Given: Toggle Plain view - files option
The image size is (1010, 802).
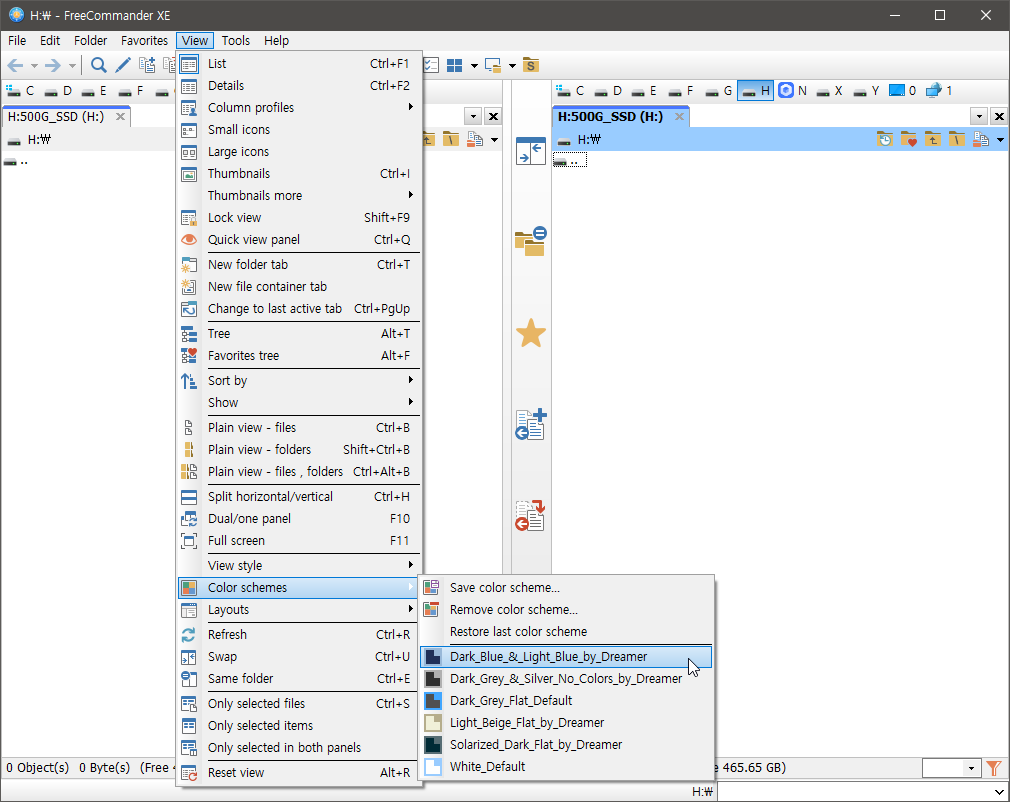Looking at the screenshot, I should 300,428.
